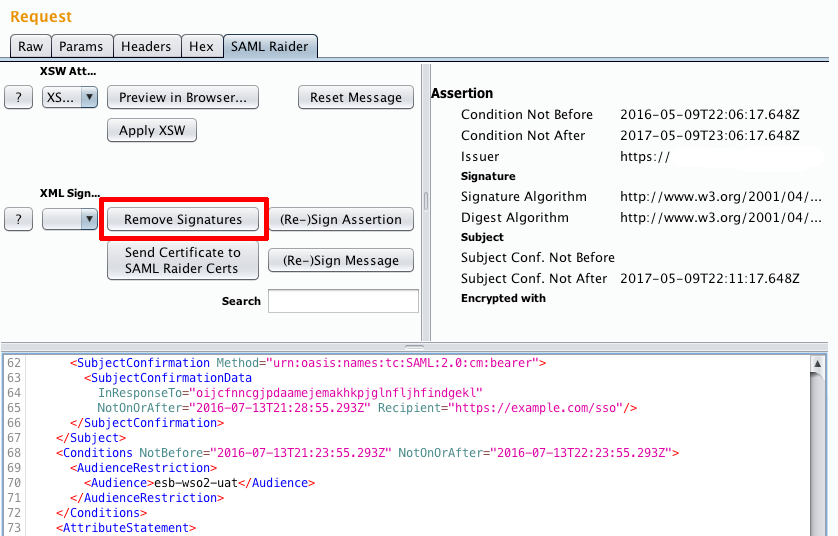Viewport: 838px width, 536px height.
Task: Click the Recipient https://example.com/sso value
Action: click(536, 408)
